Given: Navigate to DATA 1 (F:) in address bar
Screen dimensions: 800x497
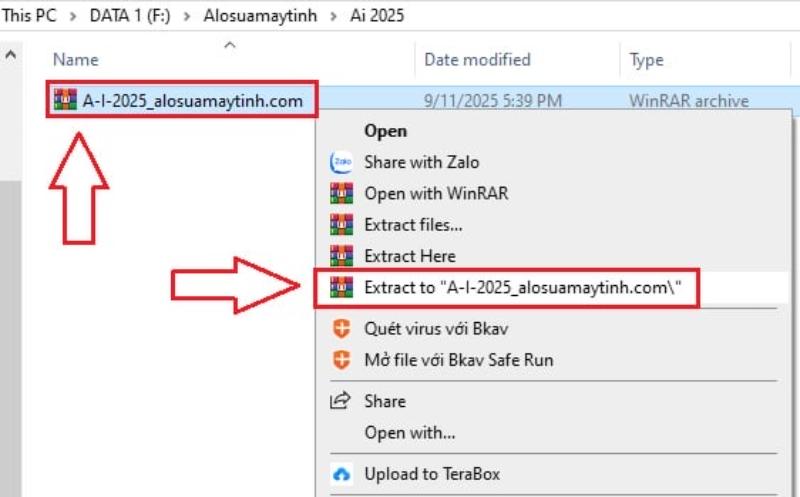Looking at the screenshot, I should [128, 17].
